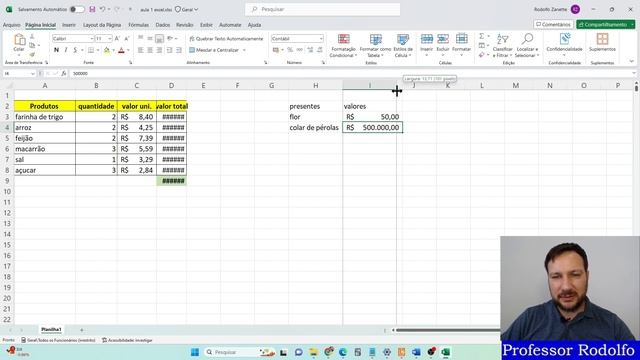The image size is (640, 360).
Task: Expand the Name Box dropdown
Action: coord(33,73)
